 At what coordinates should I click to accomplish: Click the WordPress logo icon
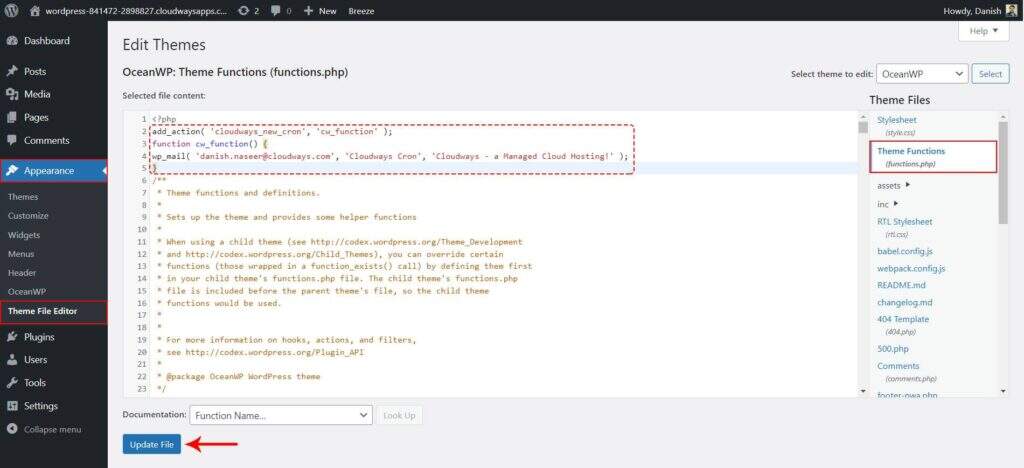coord(12,10)
